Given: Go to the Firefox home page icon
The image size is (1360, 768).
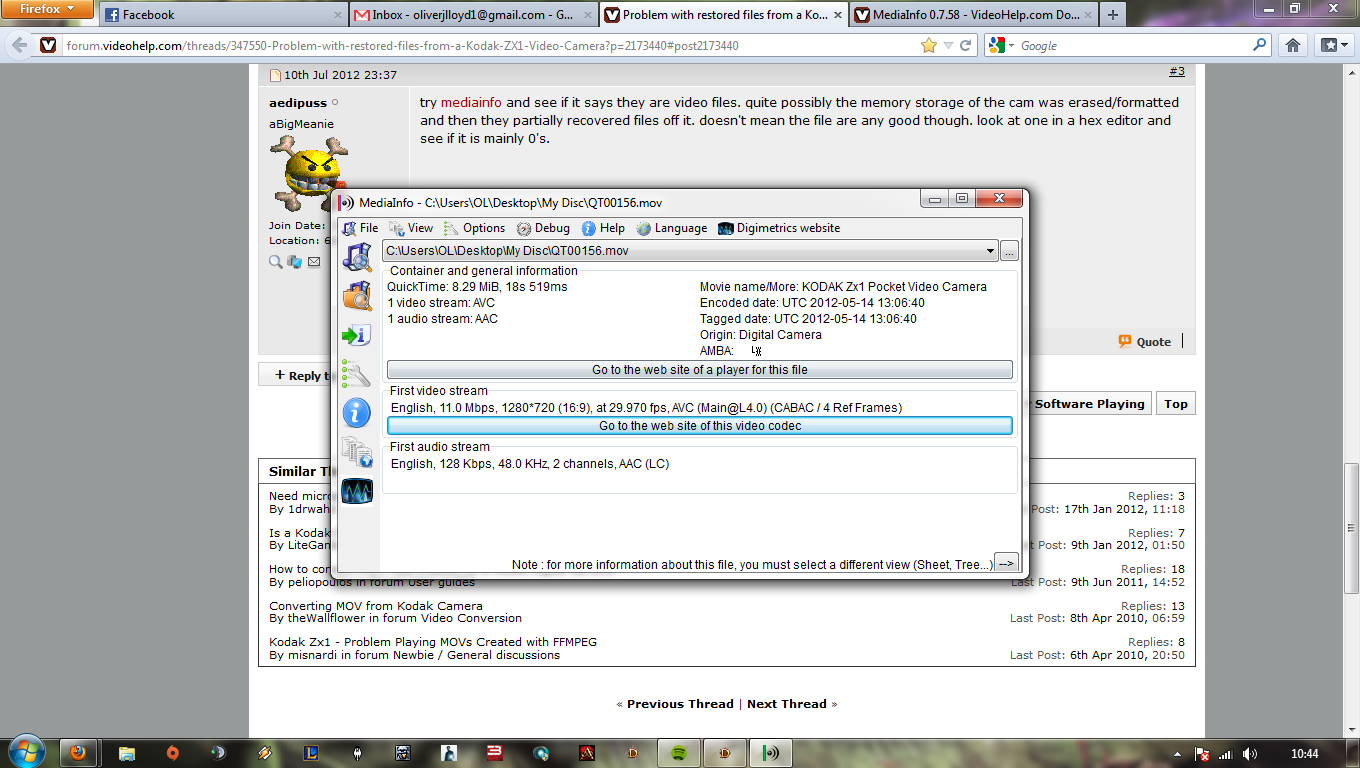Looking at the screenshot, I should point(1293,45).
